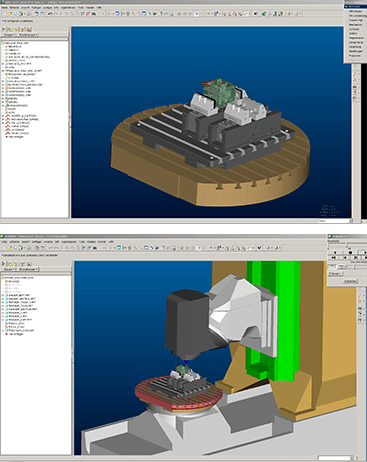This screenshot has height=462, width=367.
Task: Open the Hilfe menu in the fixture window
Action: [x=99, y=7]
